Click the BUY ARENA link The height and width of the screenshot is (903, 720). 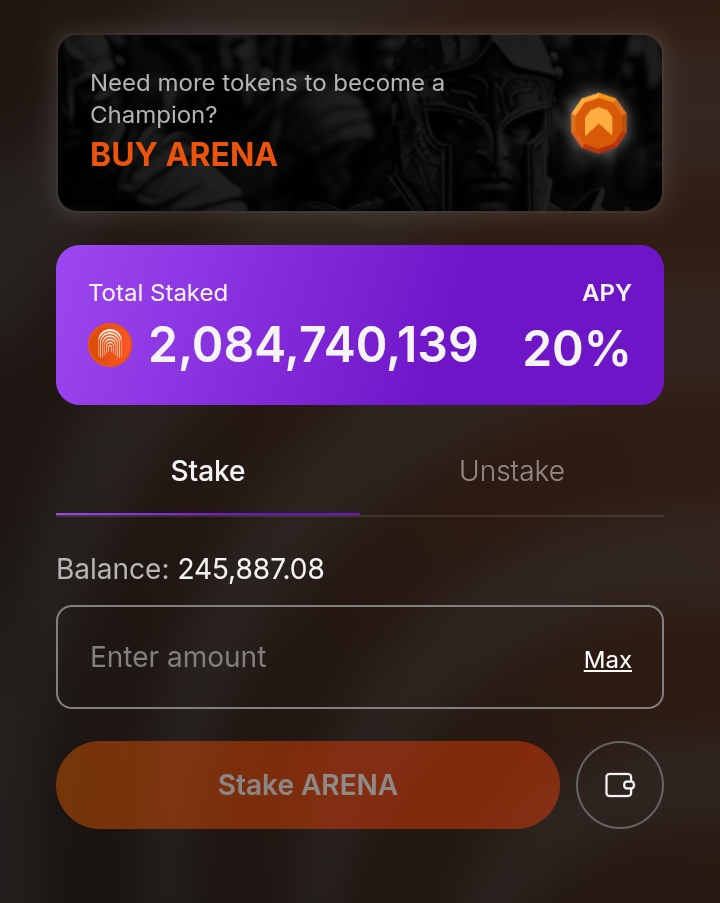[184, 155]
